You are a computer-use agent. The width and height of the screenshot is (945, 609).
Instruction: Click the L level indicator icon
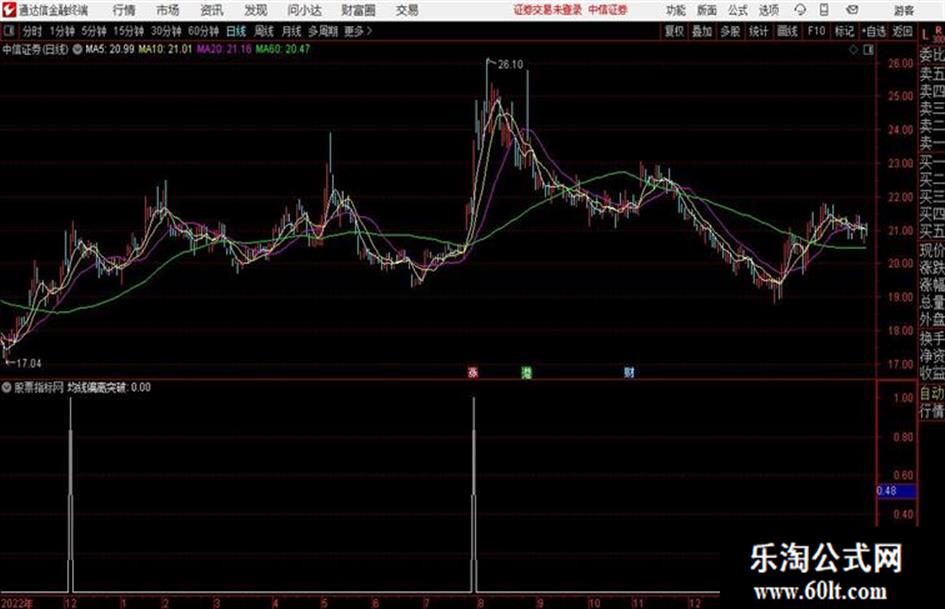click(x=925, y=35)
